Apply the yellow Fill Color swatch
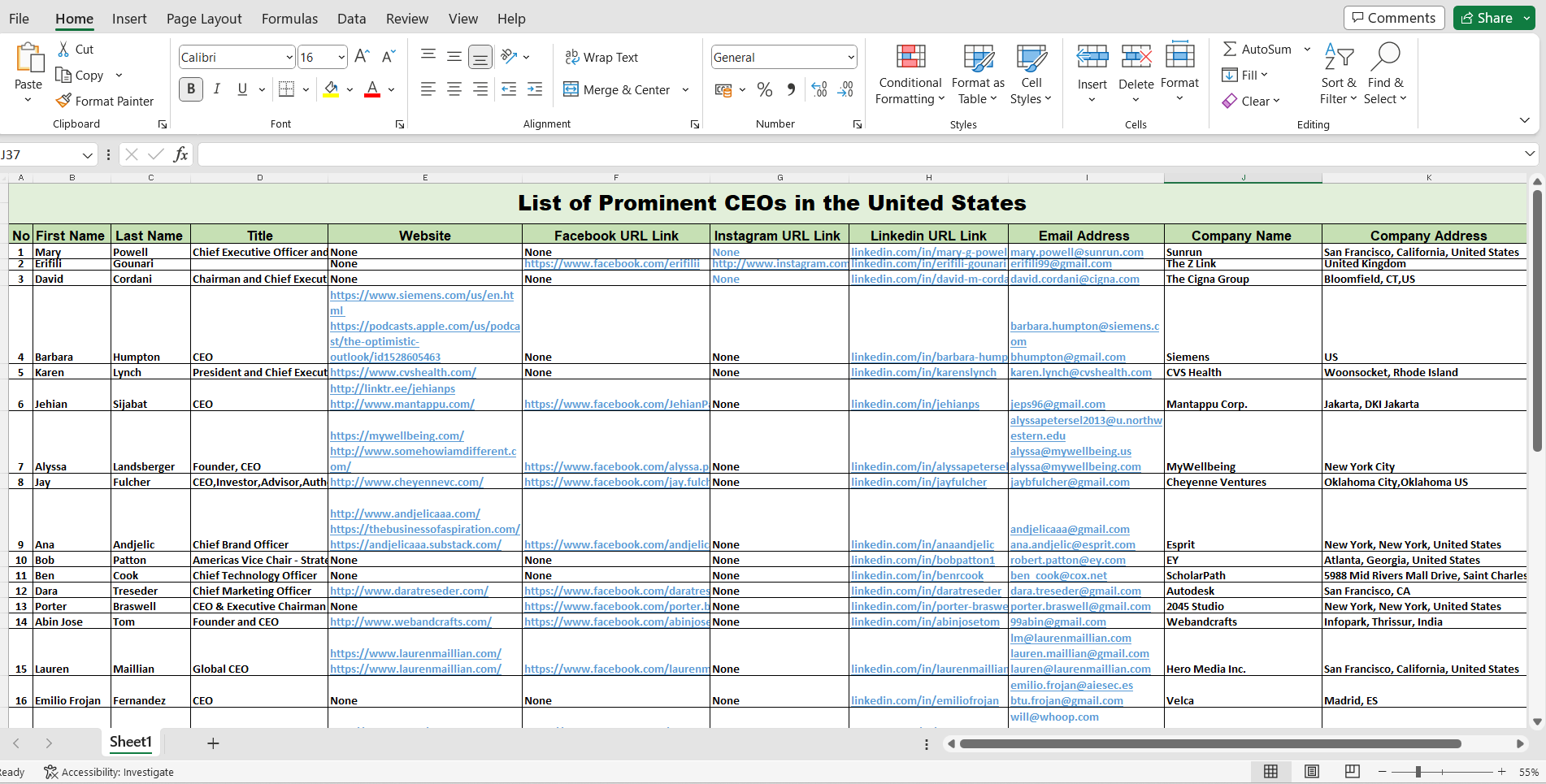 (331, 89)
